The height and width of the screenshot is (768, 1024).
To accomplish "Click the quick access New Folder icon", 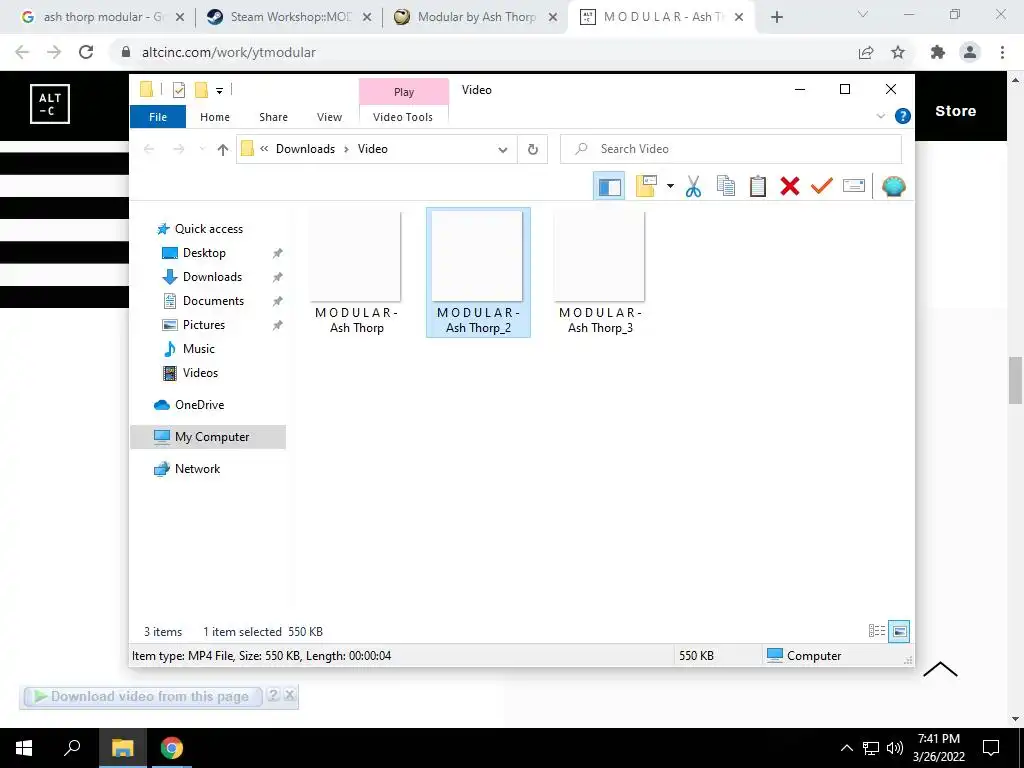I will click(x=201, y=89).
